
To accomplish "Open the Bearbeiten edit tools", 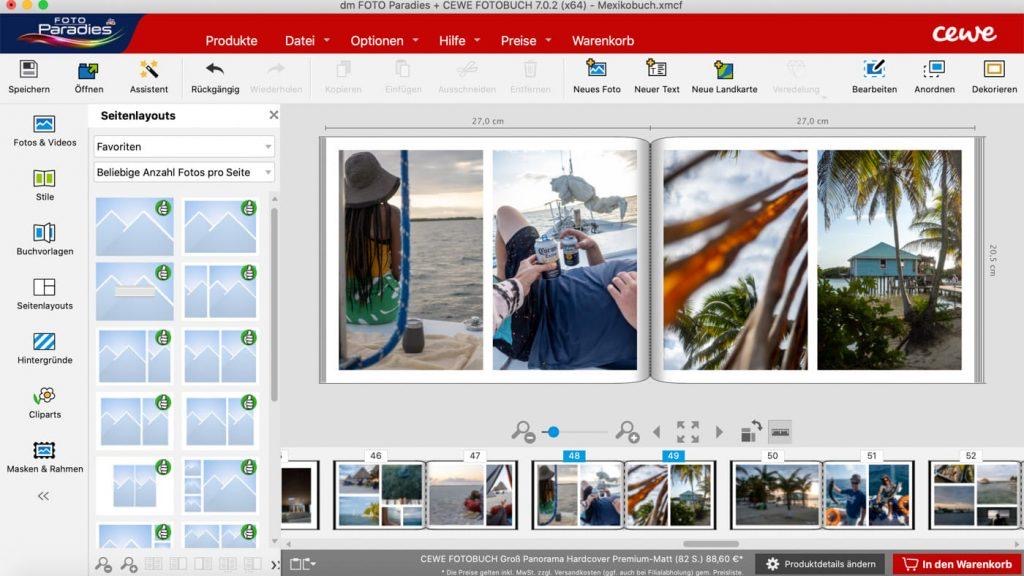I will [x=874, y=76].
